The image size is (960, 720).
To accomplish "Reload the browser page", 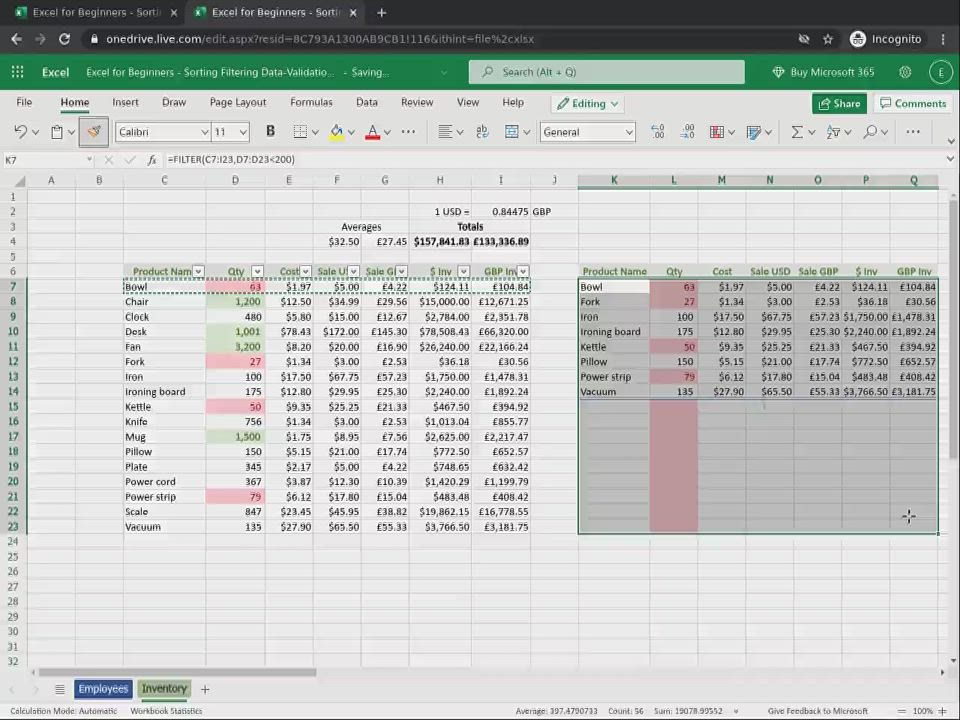I will [x=64, y=39].
